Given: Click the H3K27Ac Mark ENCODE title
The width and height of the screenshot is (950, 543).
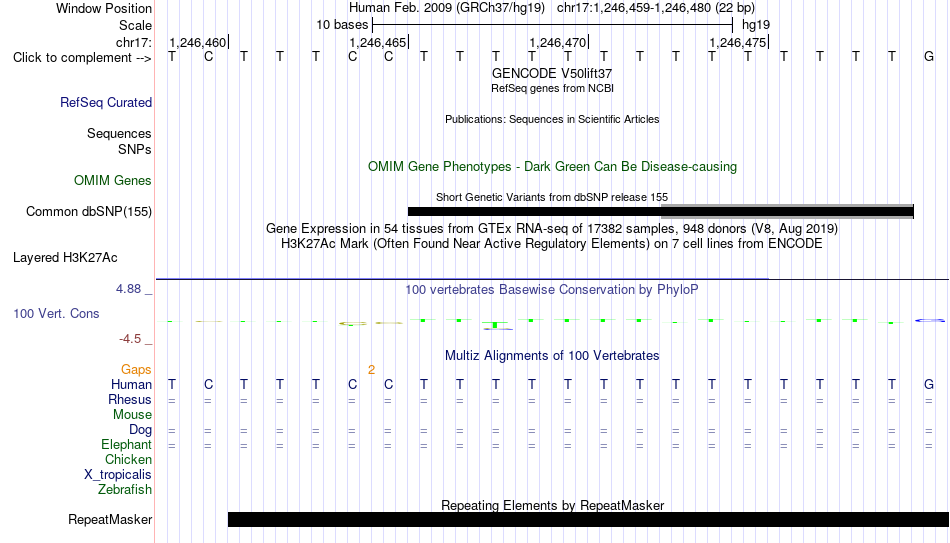Looking at the screenshot, I should [x=552, y=244].
